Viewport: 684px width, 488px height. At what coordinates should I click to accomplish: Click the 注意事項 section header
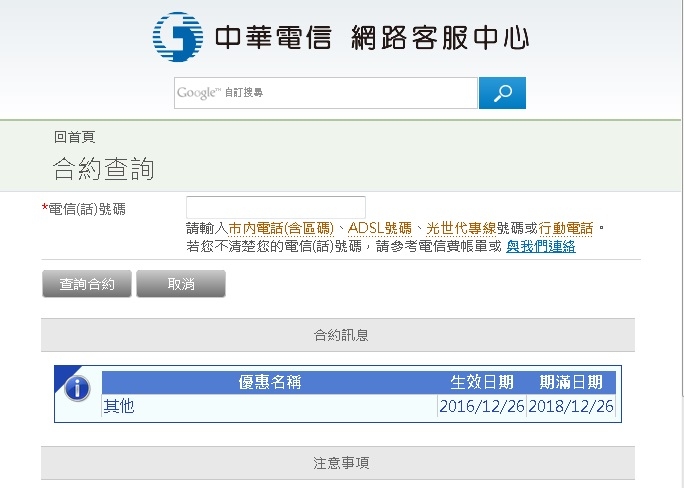point(338,463)
